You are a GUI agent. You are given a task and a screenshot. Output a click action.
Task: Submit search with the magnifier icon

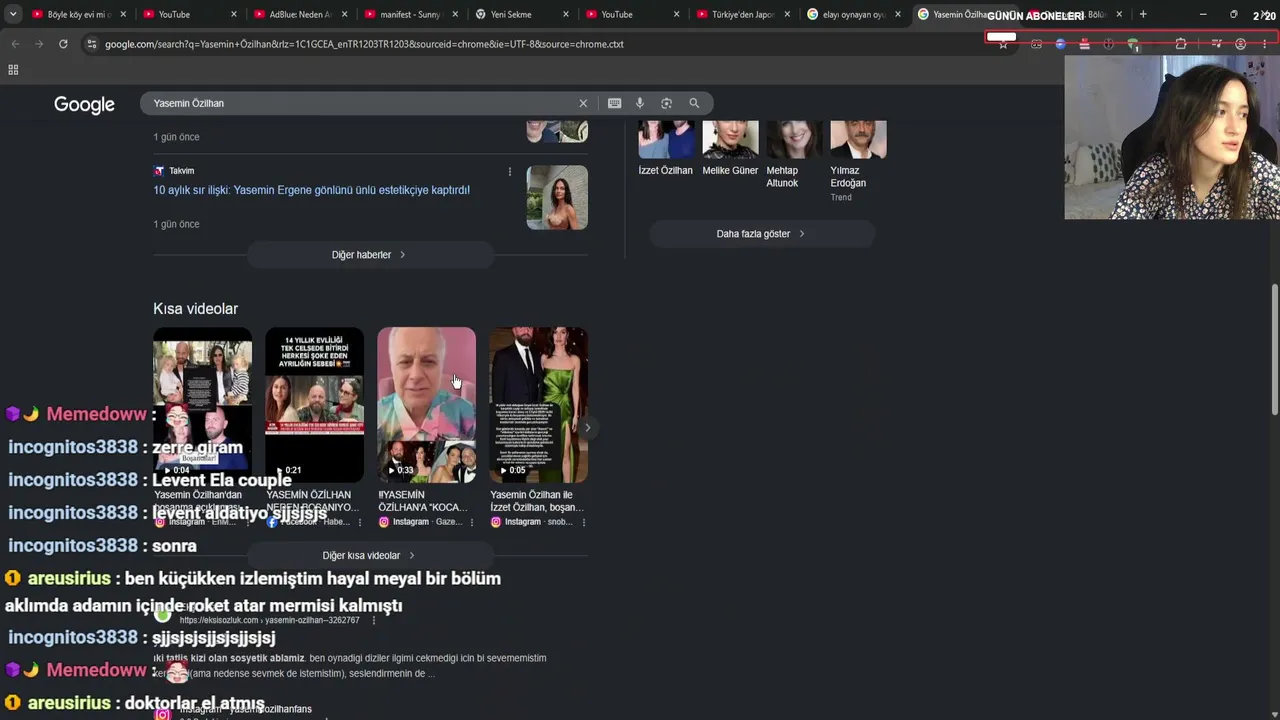point(694,103)
